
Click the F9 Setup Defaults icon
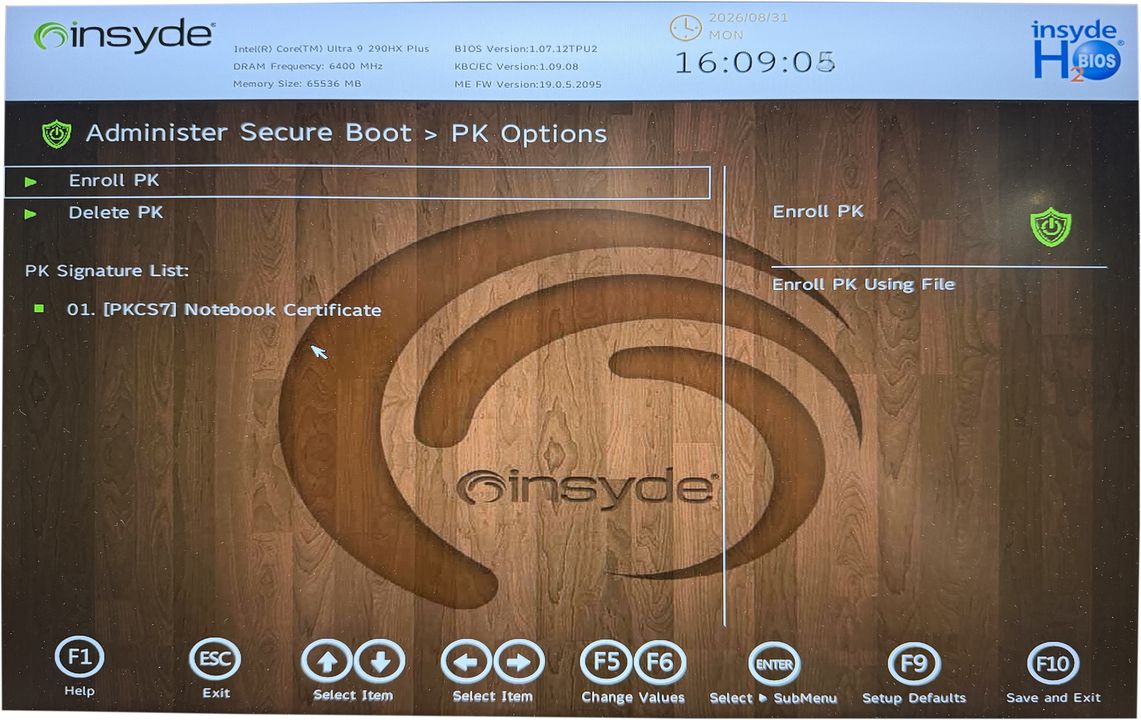click(x=914, y=664)
